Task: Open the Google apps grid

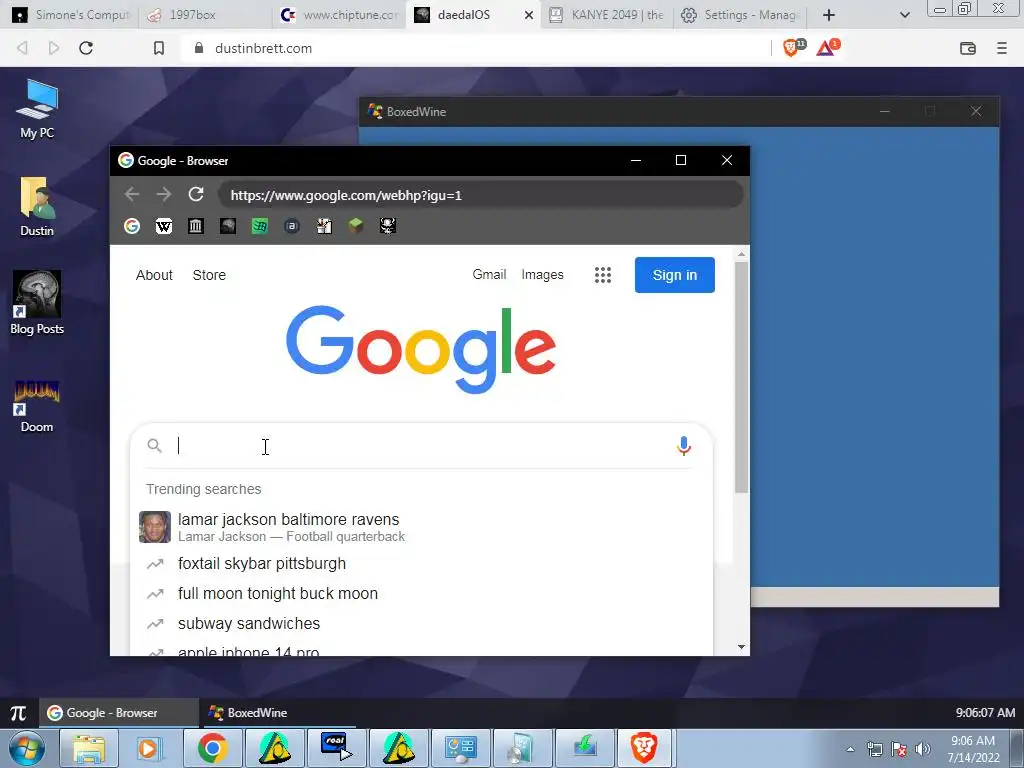Action: click(603, 275)
